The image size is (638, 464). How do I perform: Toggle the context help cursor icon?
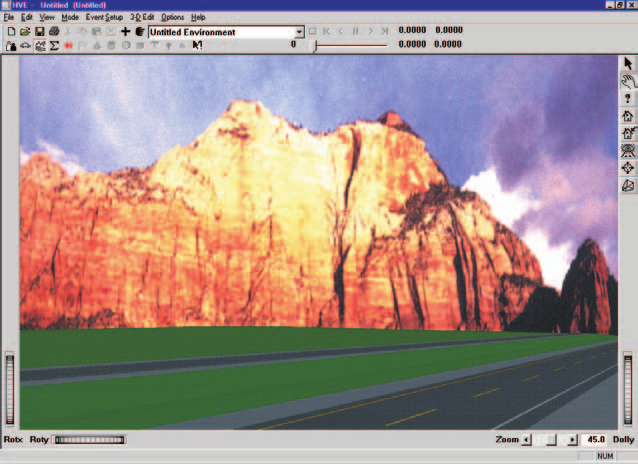(197, 45)
